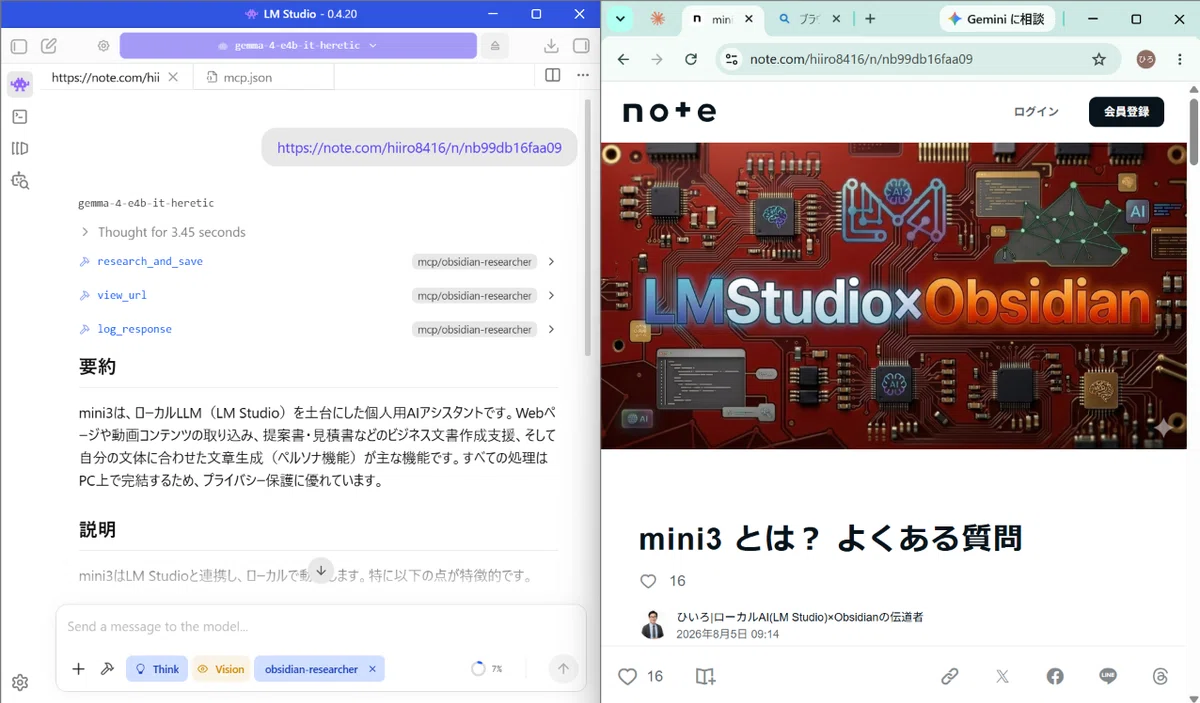Image resolution: width=1200 pixels, height=703 pixels.
Task: Reload the note.com page in Chrome
Action: click(x=691, y=59)
